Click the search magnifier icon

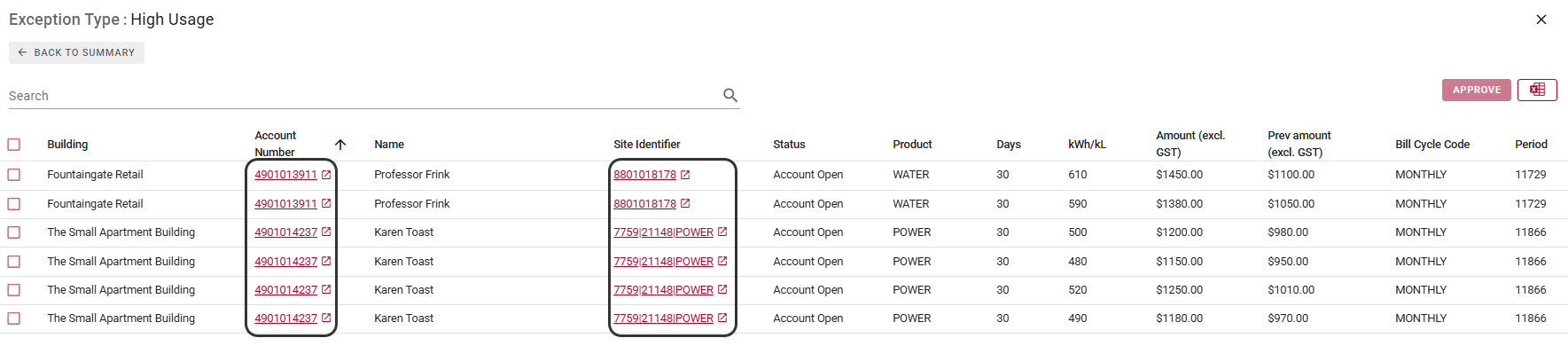point(730,95)
